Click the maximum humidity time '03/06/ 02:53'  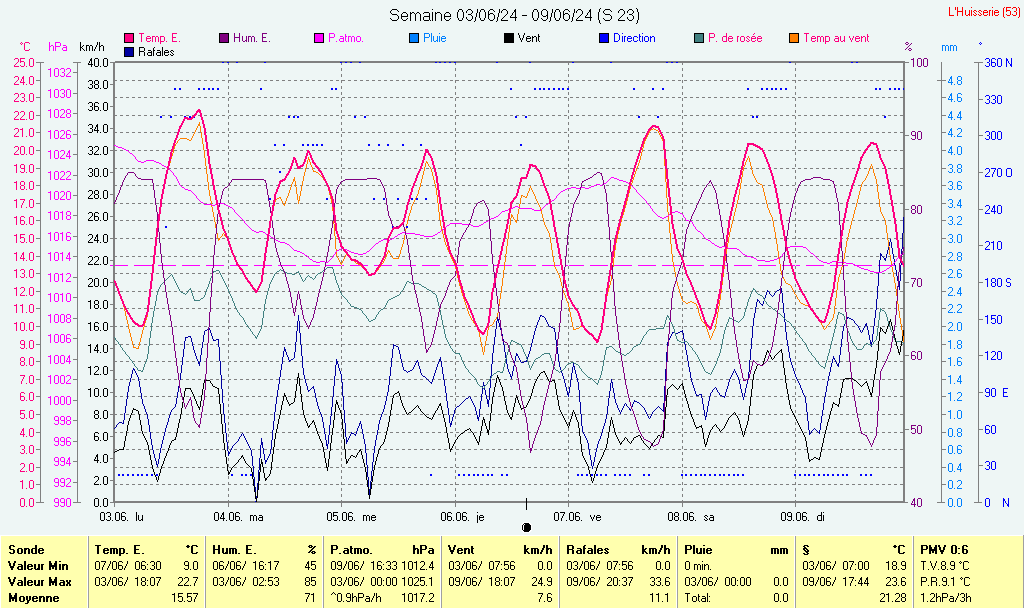(246, 582)
